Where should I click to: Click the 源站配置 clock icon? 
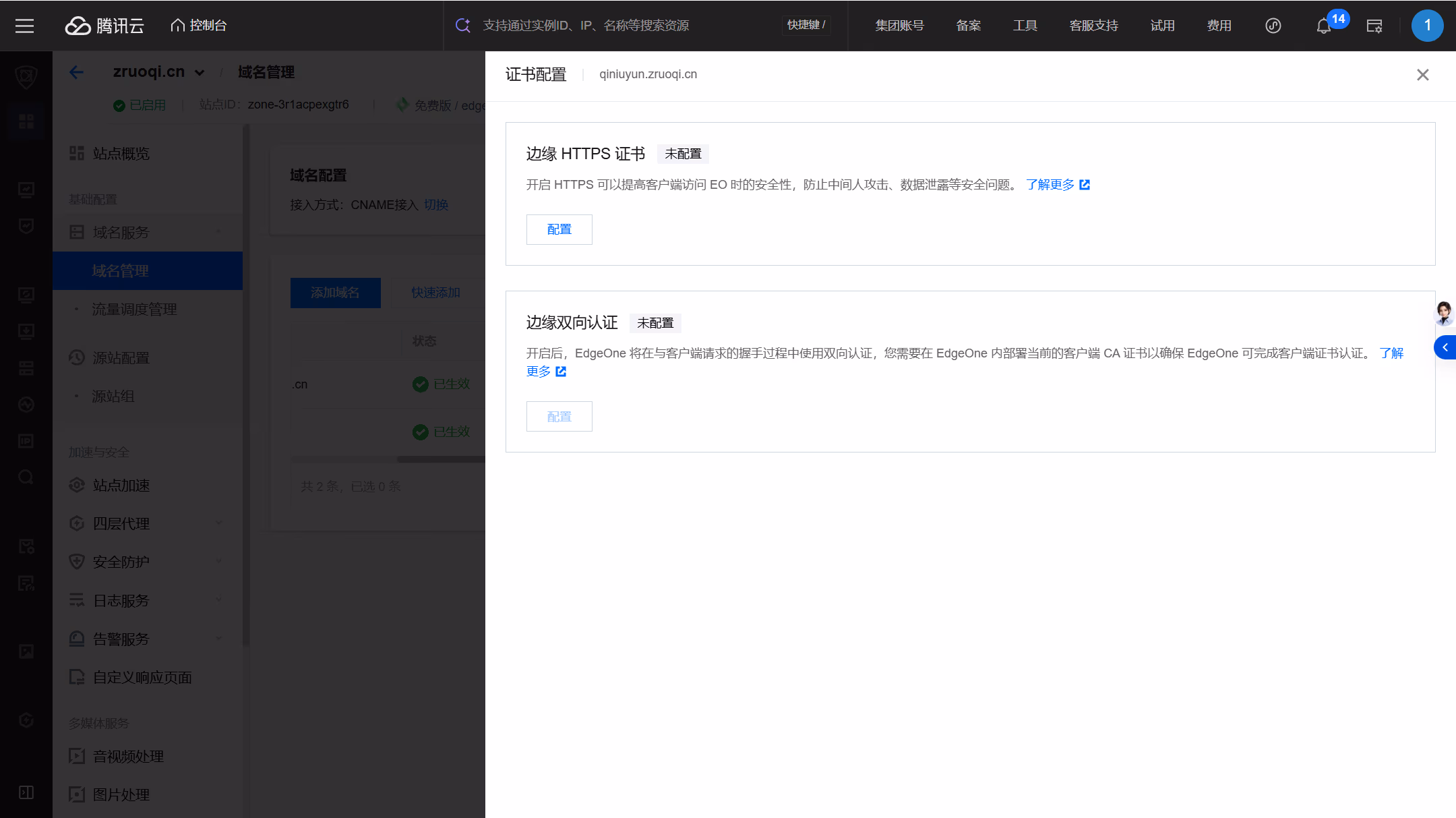coord(77,358)
